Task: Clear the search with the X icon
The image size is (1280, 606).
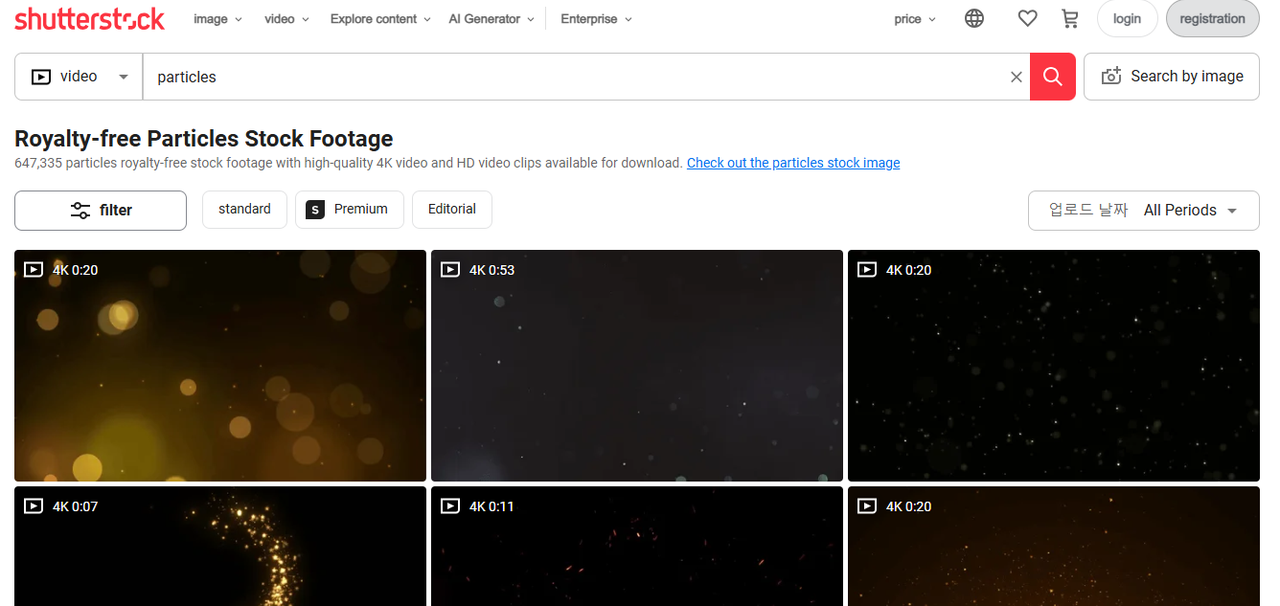Action: [x=1016, y=77]
